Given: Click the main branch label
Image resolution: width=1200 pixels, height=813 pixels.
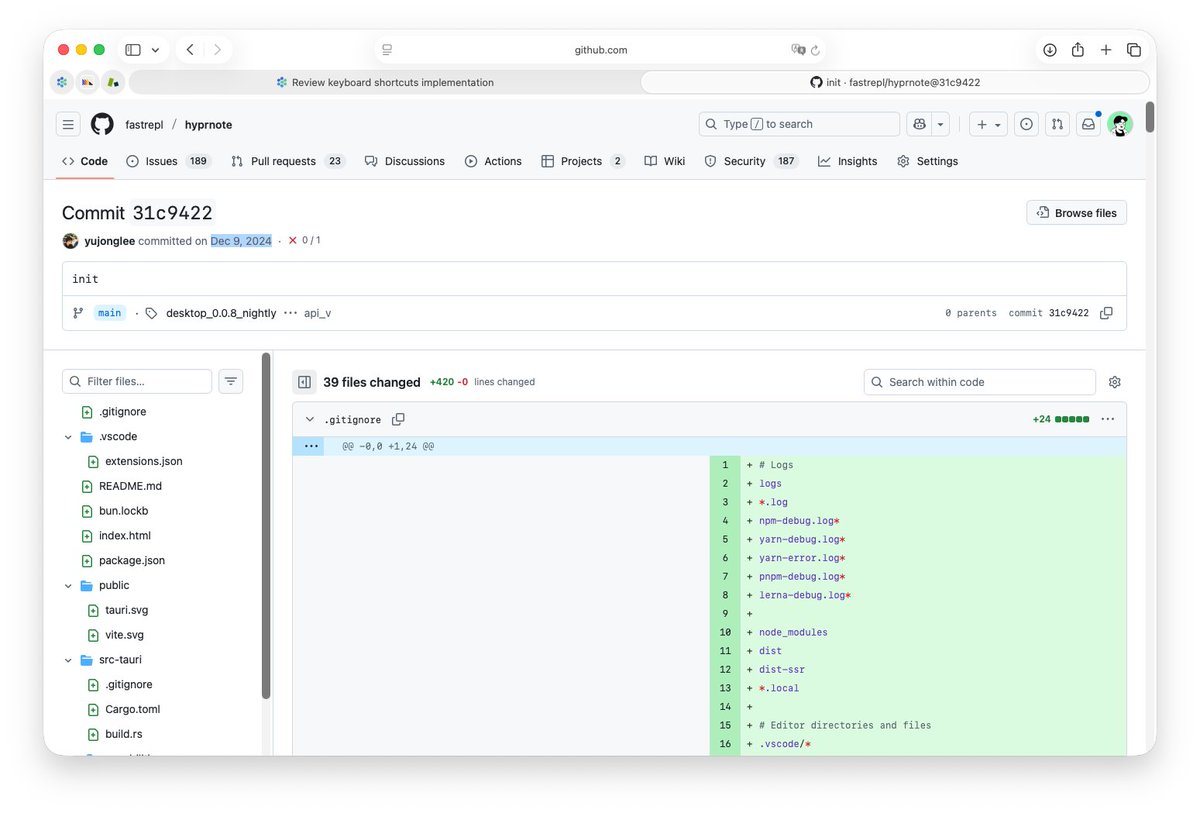Looking at the screenshot, I should [x=110, y=313].
